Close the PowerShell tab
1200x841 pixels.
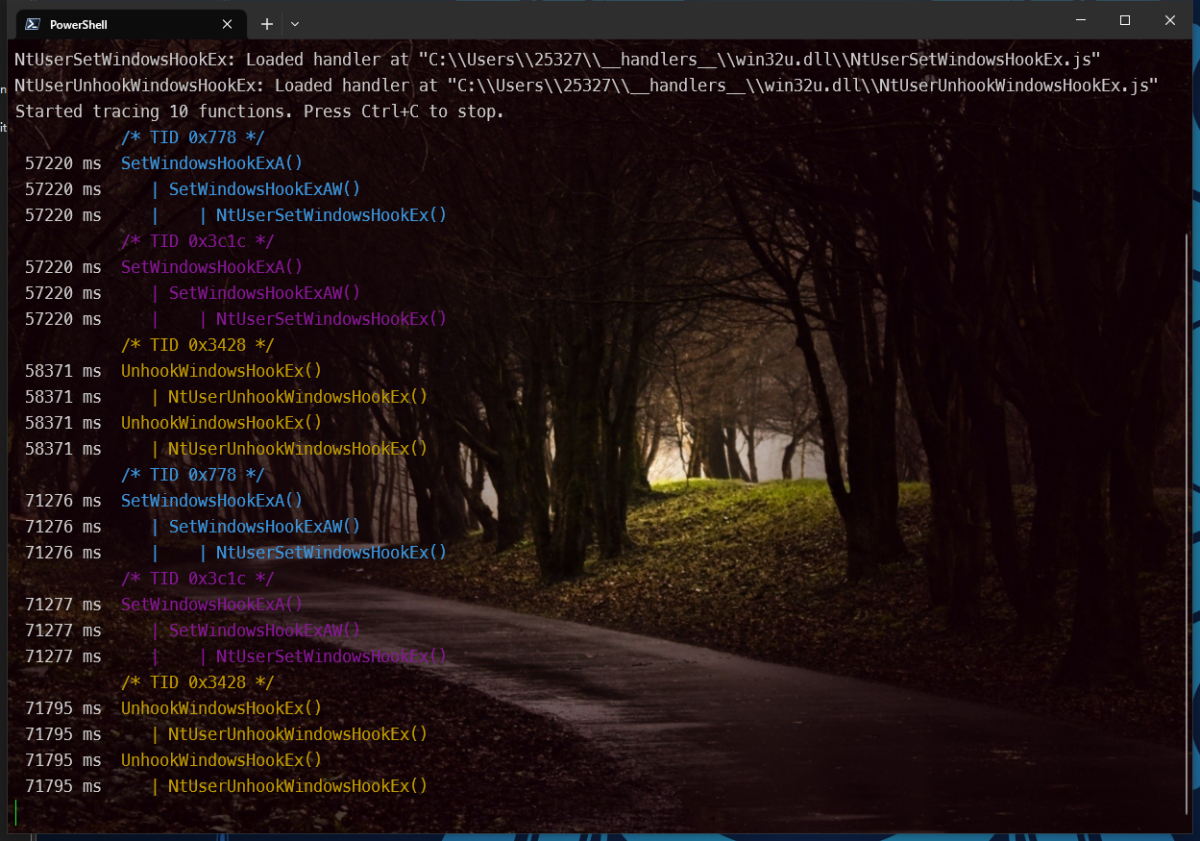227,24
